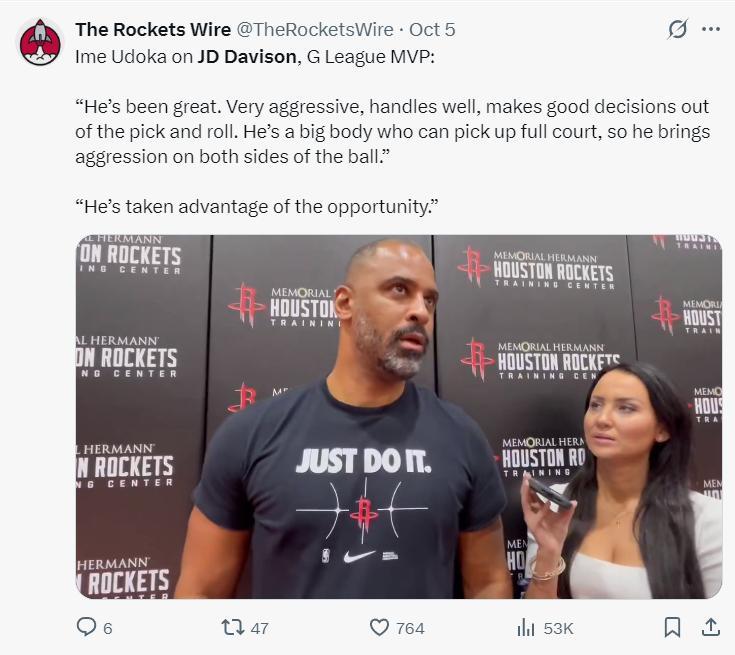The height and width of the screenshot is (655, 735).
Task: Open The Rockets Wire profile avatar
Action: (x=40, y=42)
